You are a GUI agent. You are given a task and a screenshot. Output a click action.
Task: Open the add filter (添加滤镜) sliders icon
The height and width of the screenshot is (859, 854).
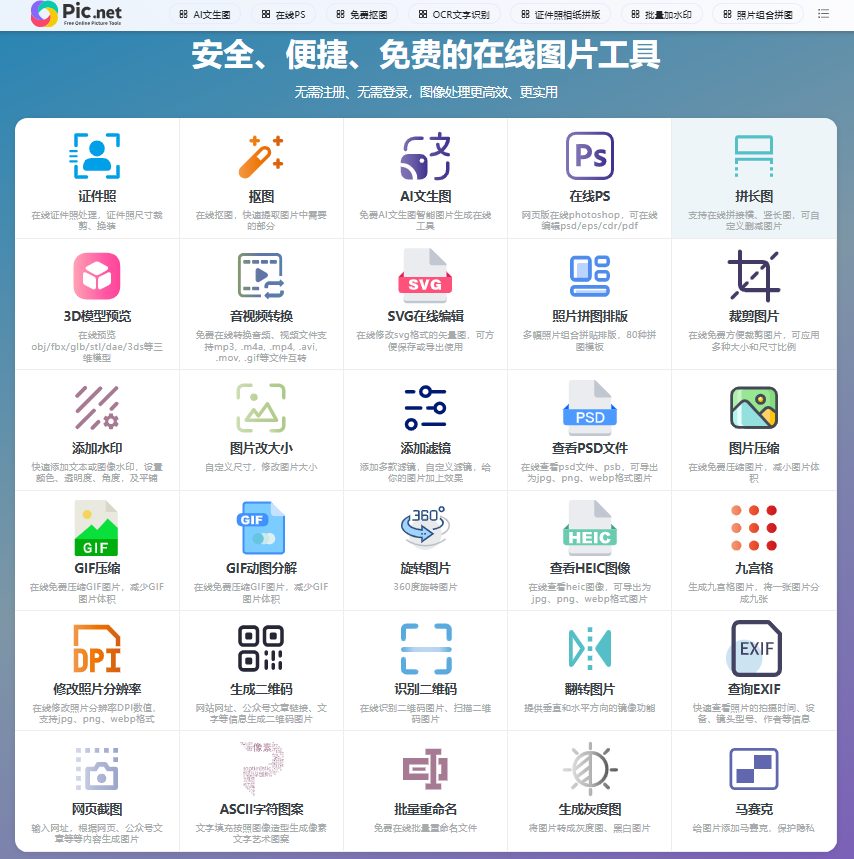pos(425,407)
